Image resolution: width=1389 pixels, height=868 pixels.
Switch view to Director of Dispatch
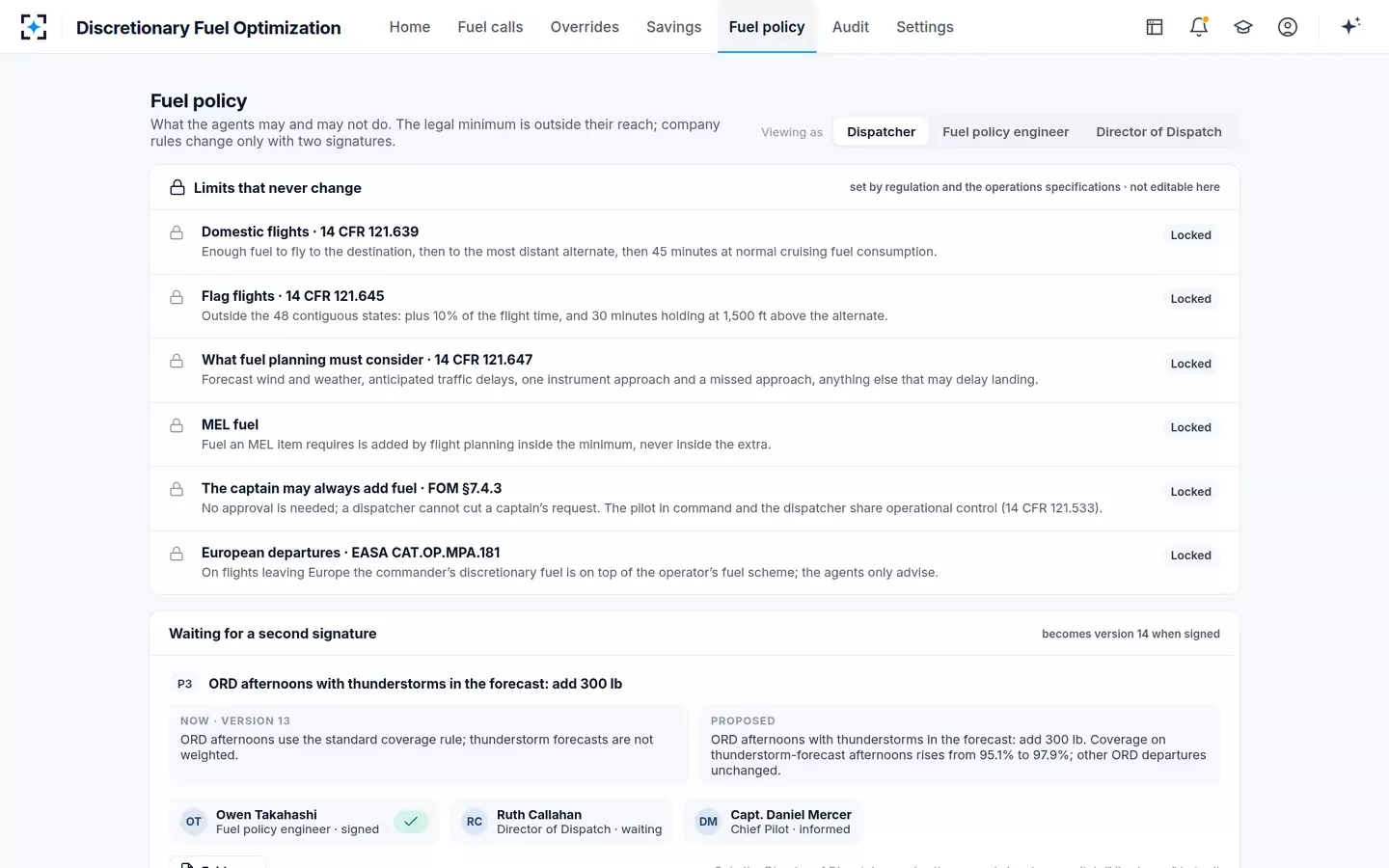1158,132
